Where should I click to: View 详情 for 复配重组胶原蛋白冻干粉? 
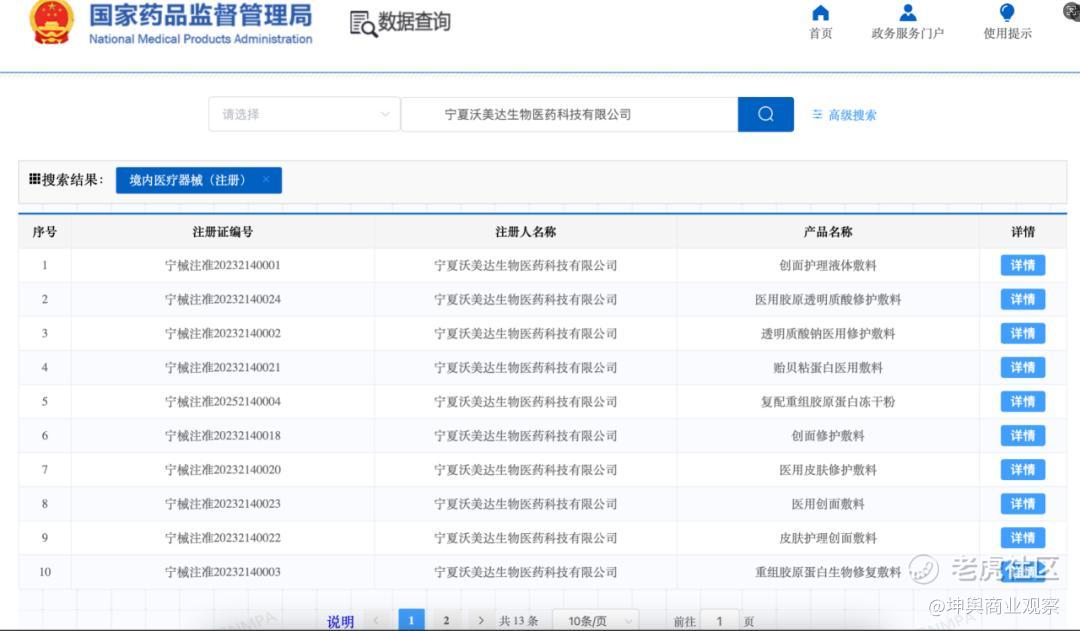[x=1022, y=401]
